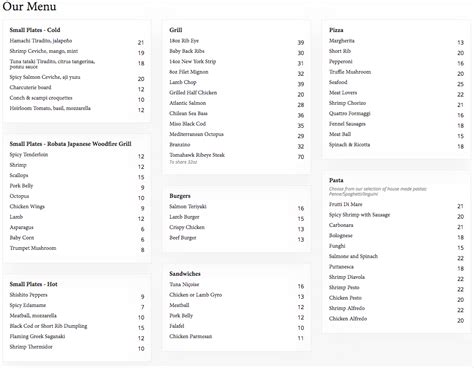This screenshot has height=368, width=474.
Task: Click the Tuna Niçoise sandwich item
Action: (x=184, y=284)
